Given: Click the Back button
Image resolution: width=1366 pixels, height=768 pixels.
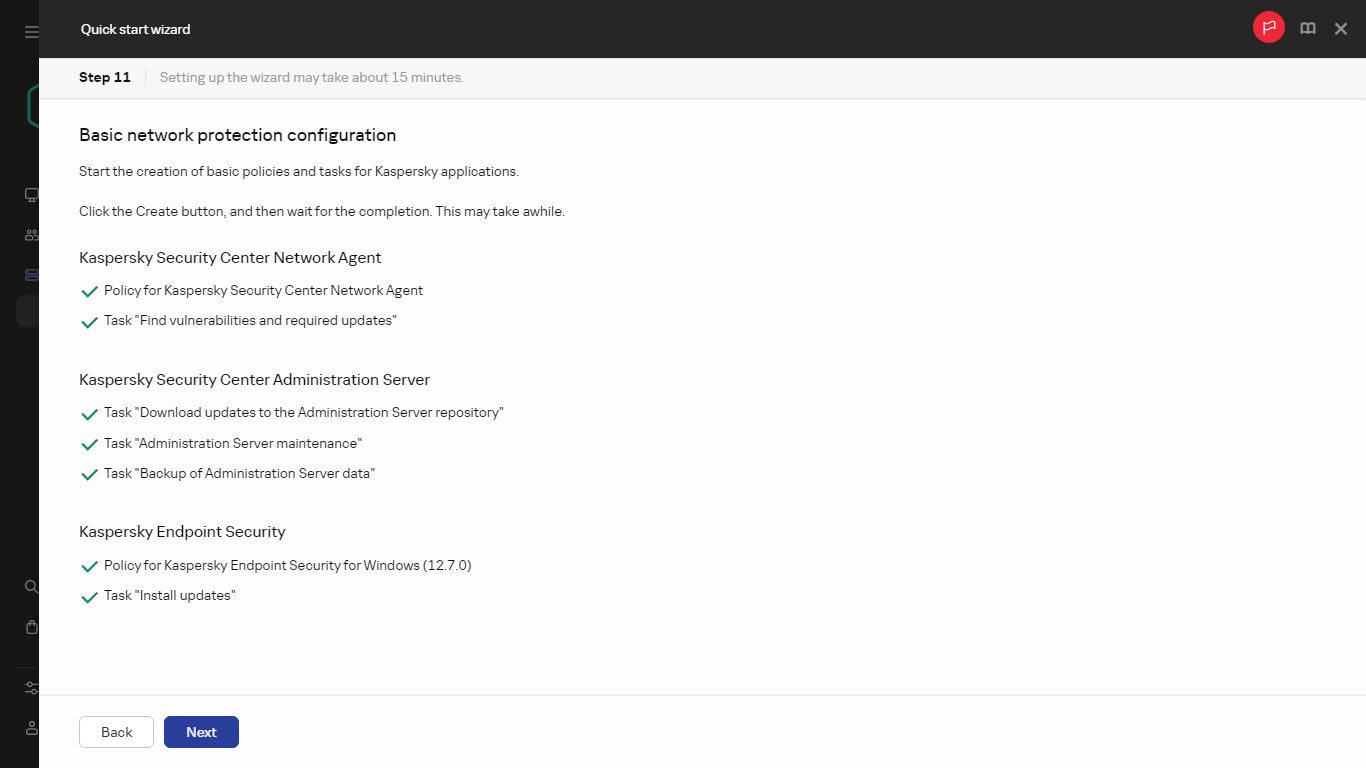Looking at the screenshot, I should (116, 731).
